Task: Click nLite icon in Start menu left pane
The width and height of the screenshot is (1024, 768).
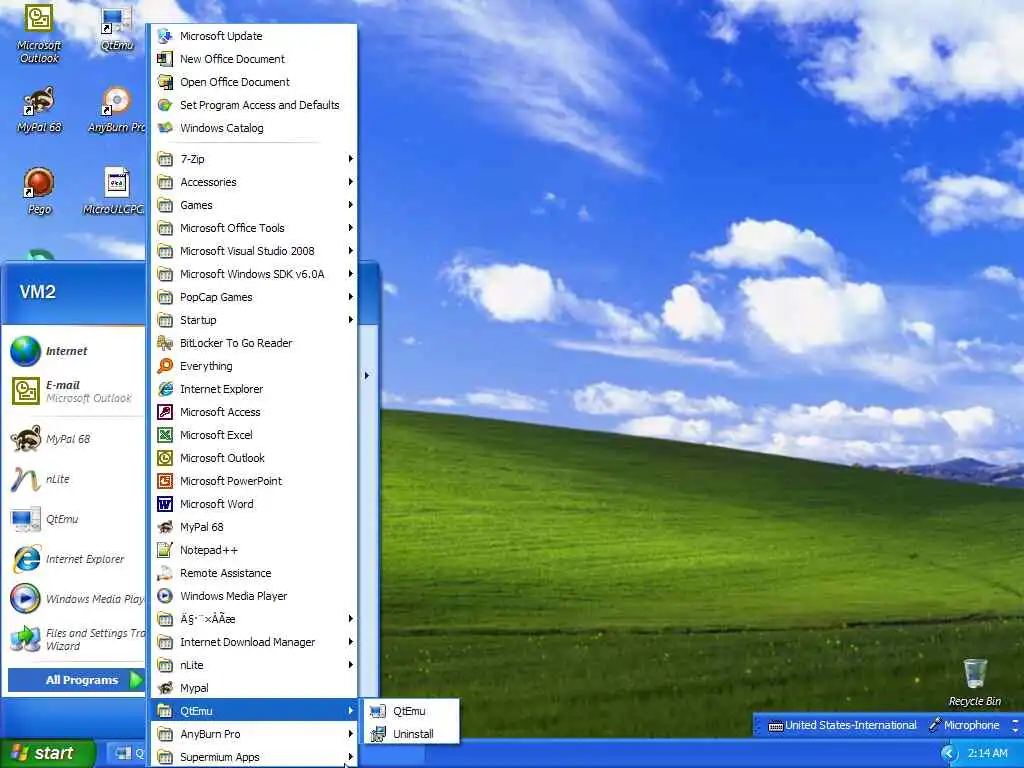Action: [x=25, y=479]
